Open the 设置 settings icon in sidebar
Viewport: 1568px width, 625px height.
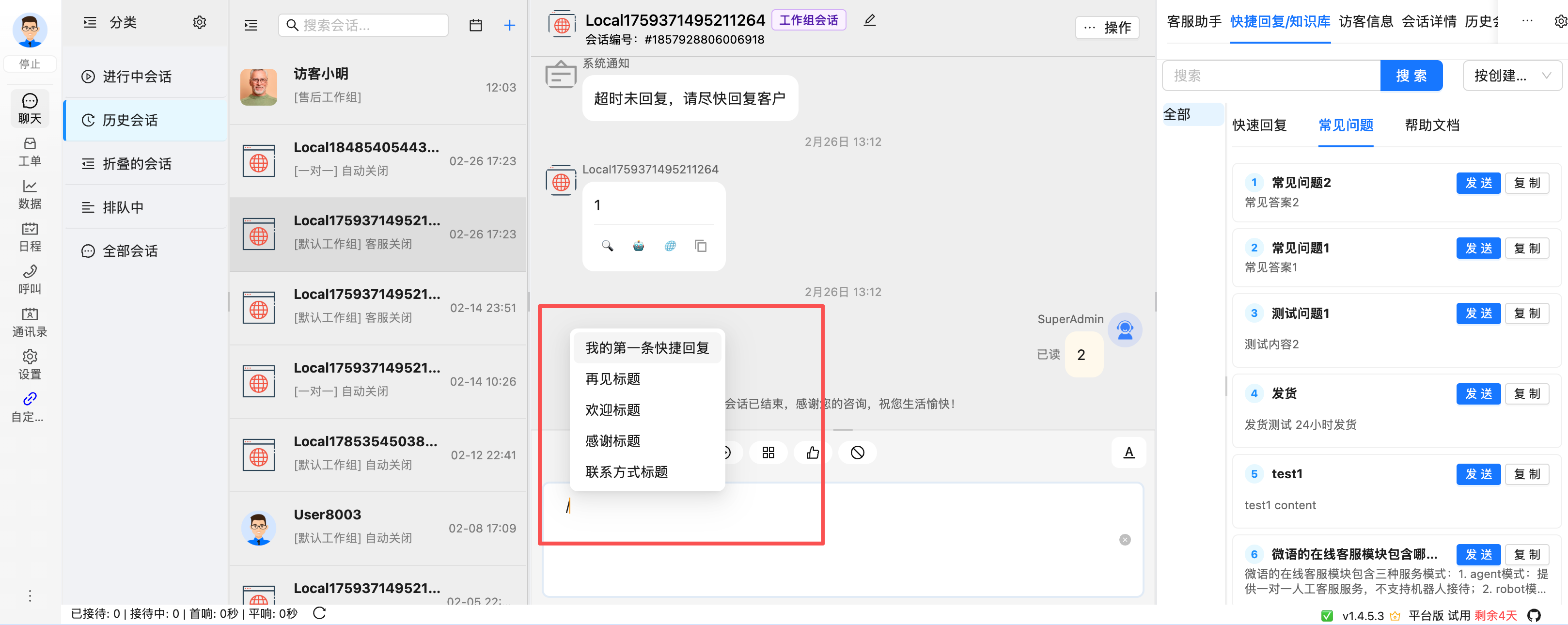[29, 364]
